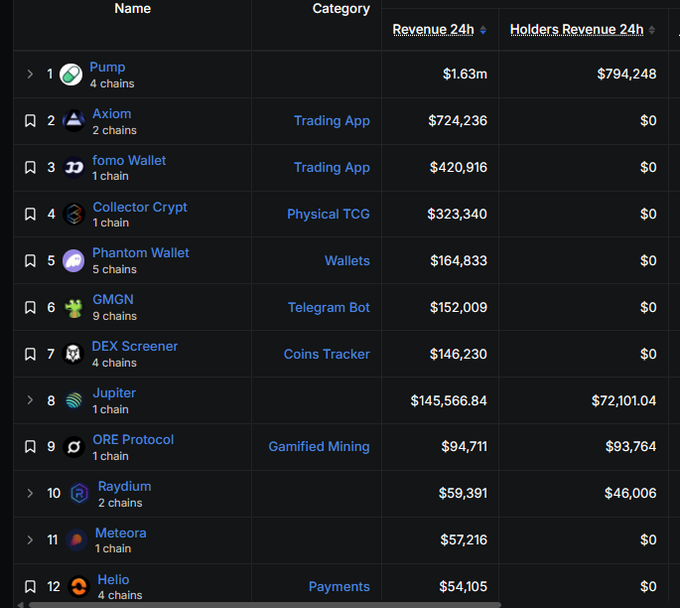680x608 pixels.
Task: Bookmark the Axiom row
Action: click(30, 121)
